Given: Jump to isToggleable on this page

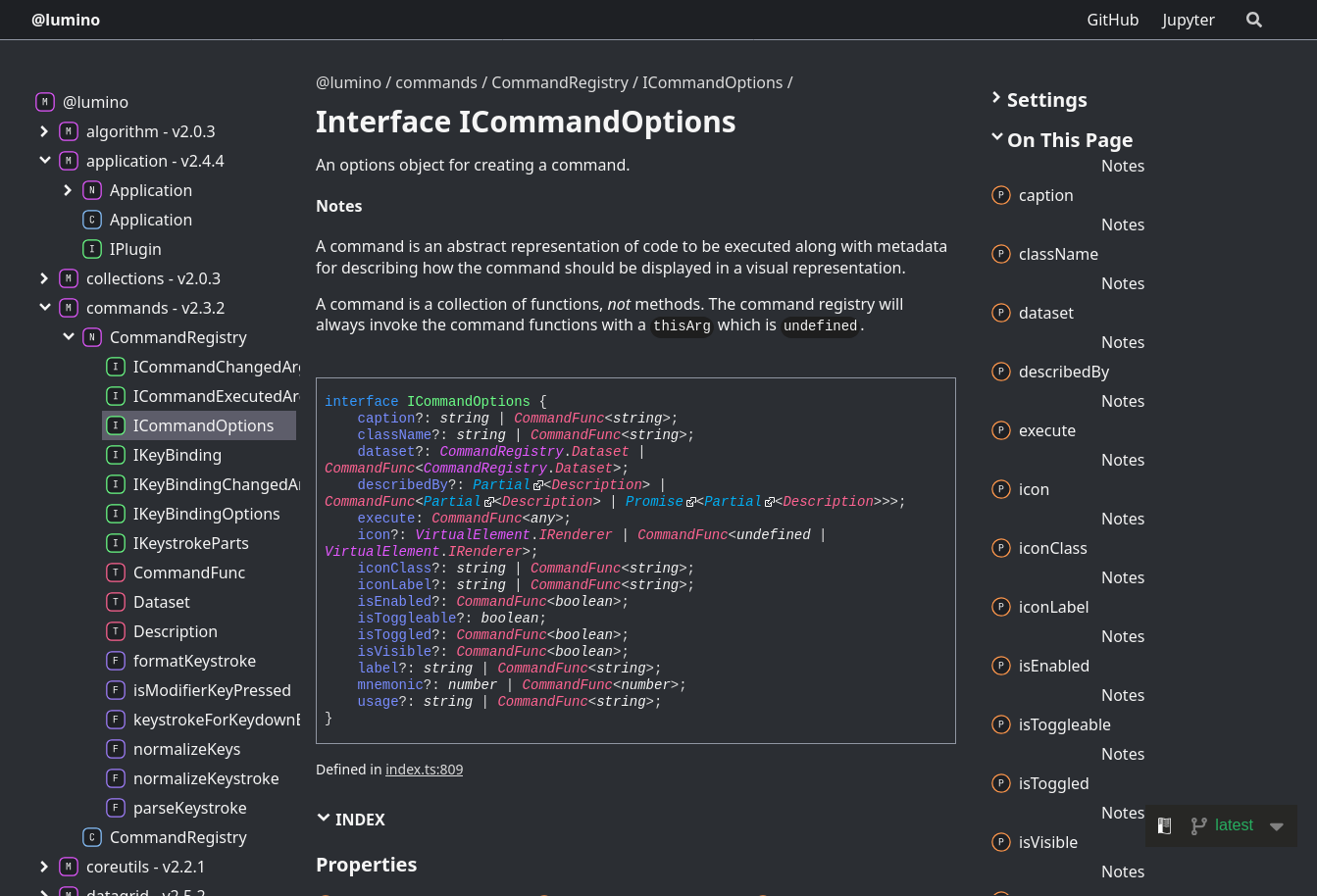Looking at the screenshot, I should 1065,724.
